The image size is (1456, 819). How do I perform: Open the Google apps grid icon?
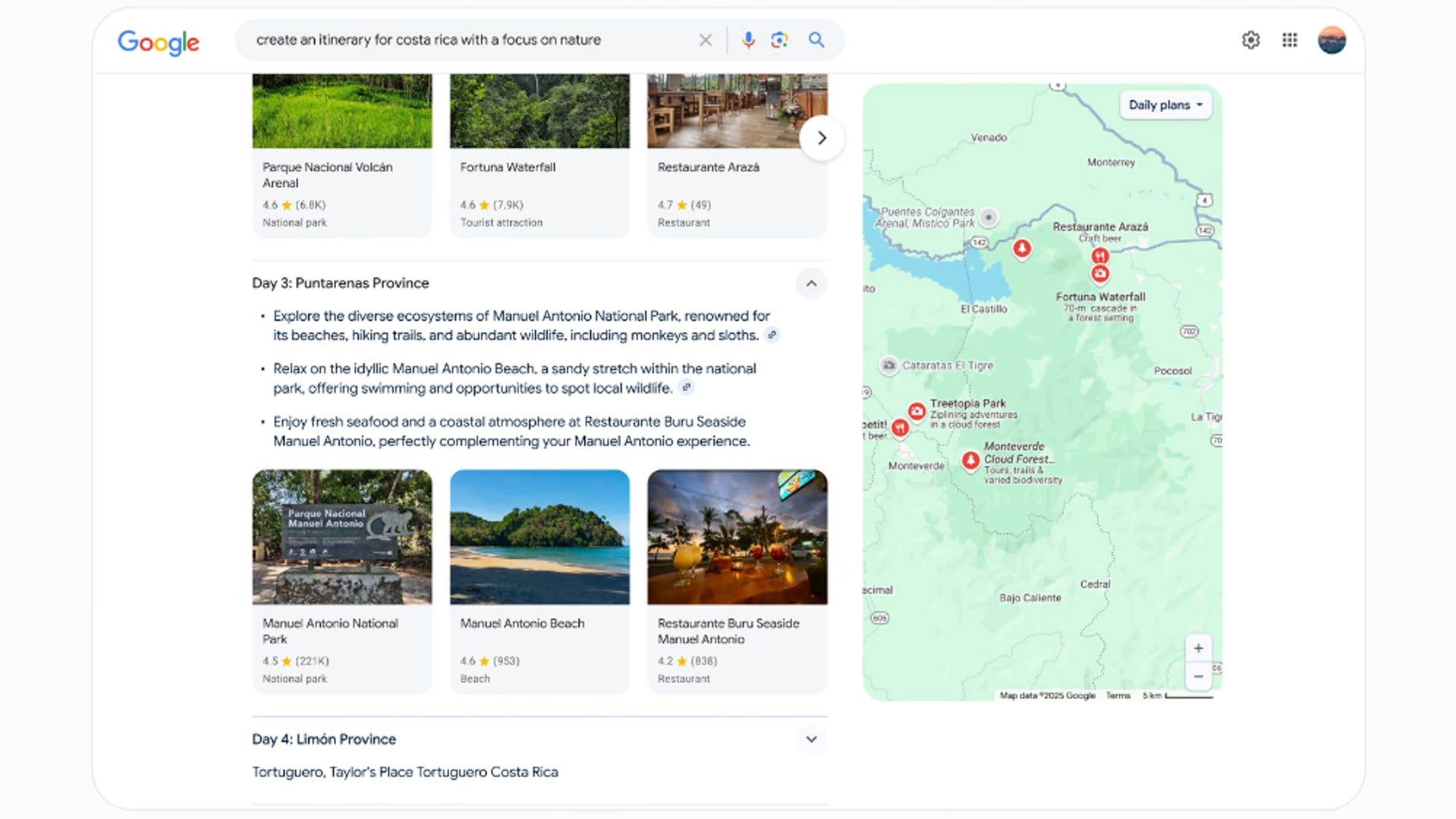(x=1289, y=39)
